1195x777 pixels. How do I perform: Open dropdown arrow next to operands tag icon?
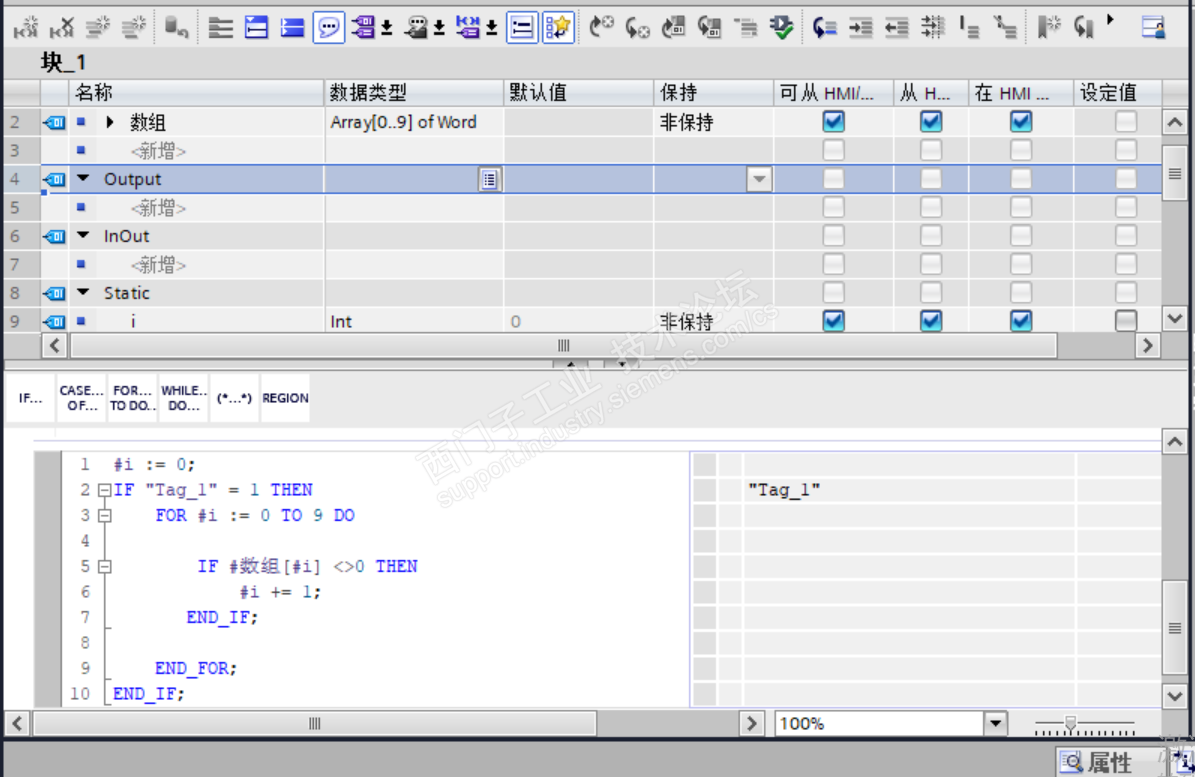(x=387, y=29)
